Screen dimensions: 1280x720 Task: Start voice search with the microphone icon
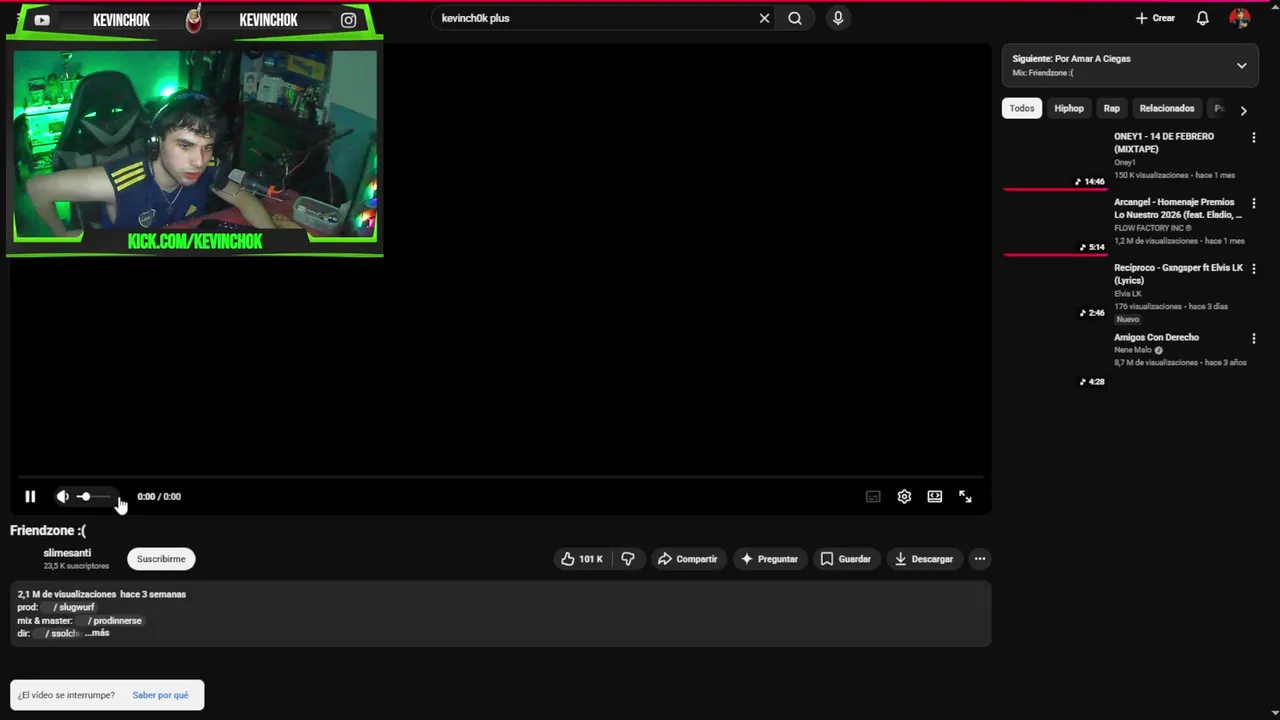click(838, 18)
